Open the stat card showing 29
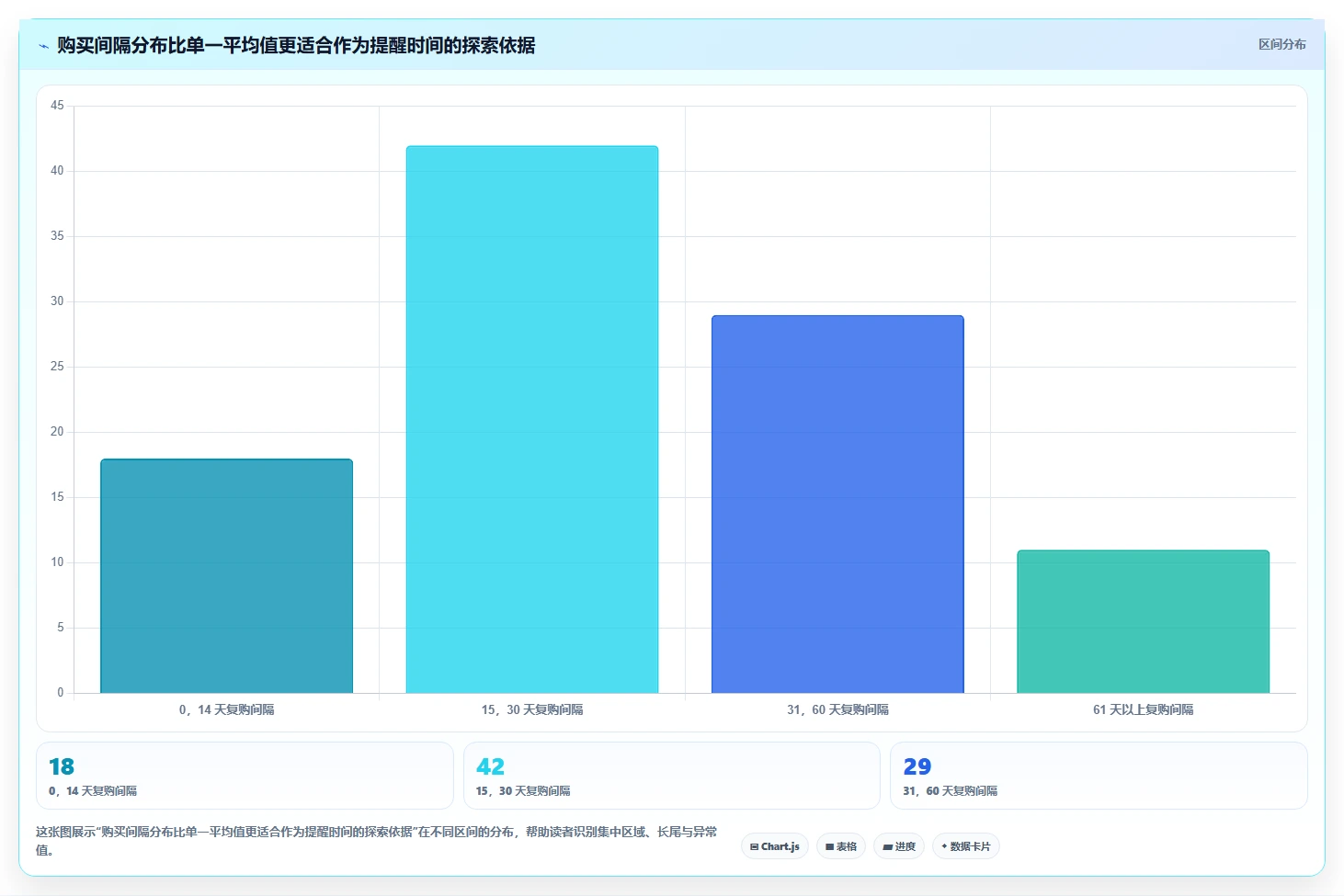Screen dimensions: 1344x896 1099,776
